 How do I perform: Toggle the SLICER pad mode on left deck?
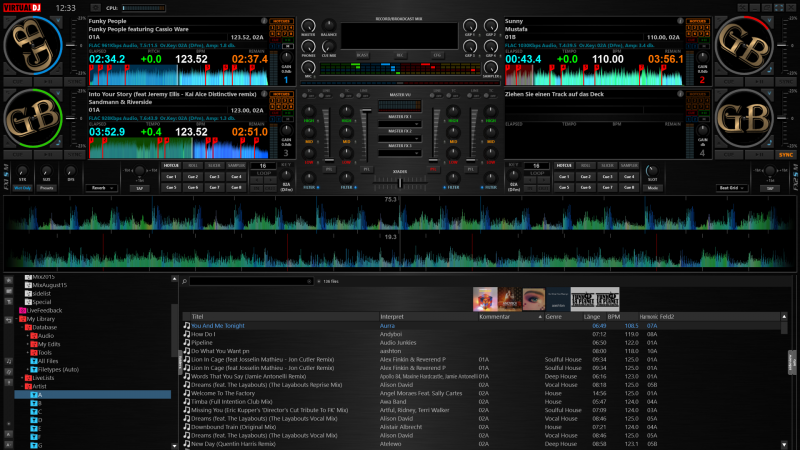tap(214, 165)
